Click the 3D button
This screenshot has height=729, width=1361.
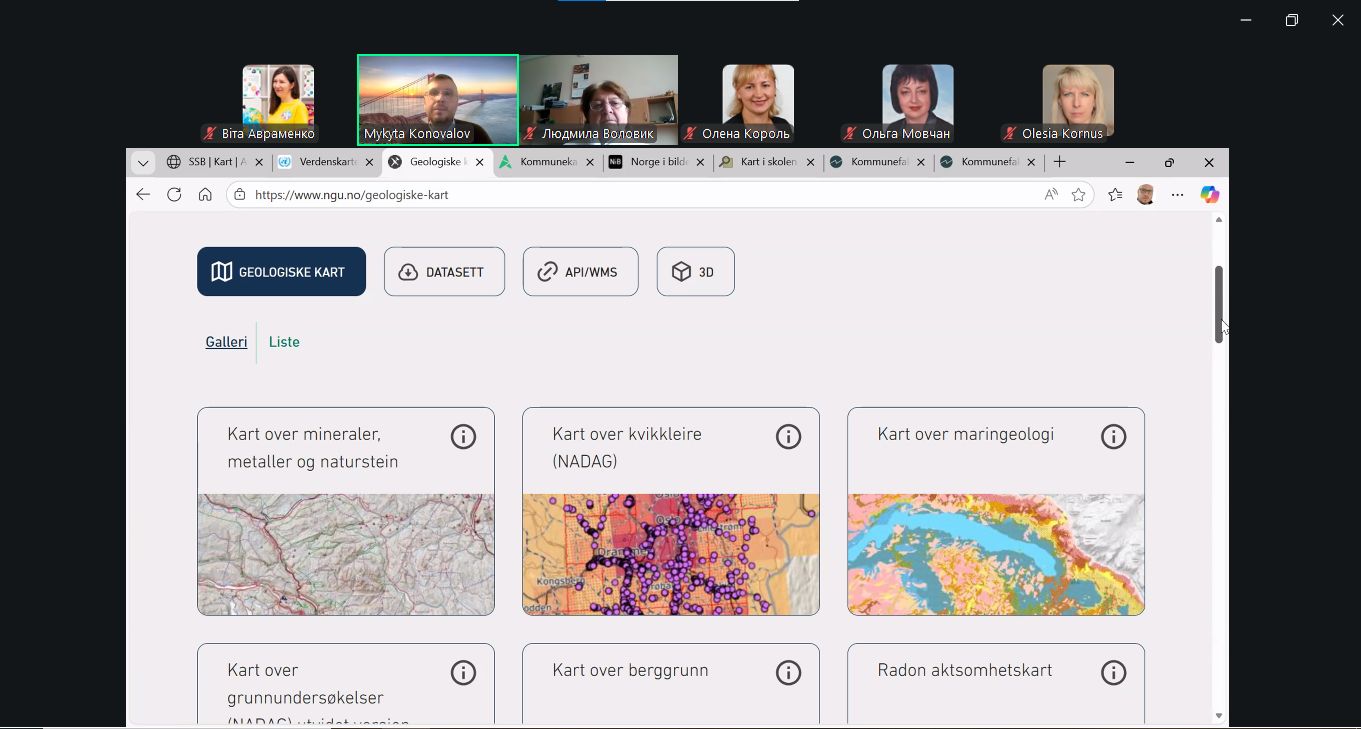(695, 272)
